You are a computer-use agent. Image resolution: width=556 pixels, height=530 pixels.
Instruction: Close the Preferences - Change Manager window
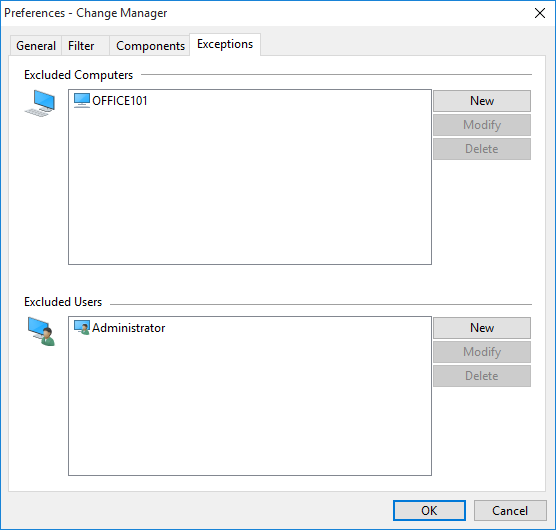540,13
